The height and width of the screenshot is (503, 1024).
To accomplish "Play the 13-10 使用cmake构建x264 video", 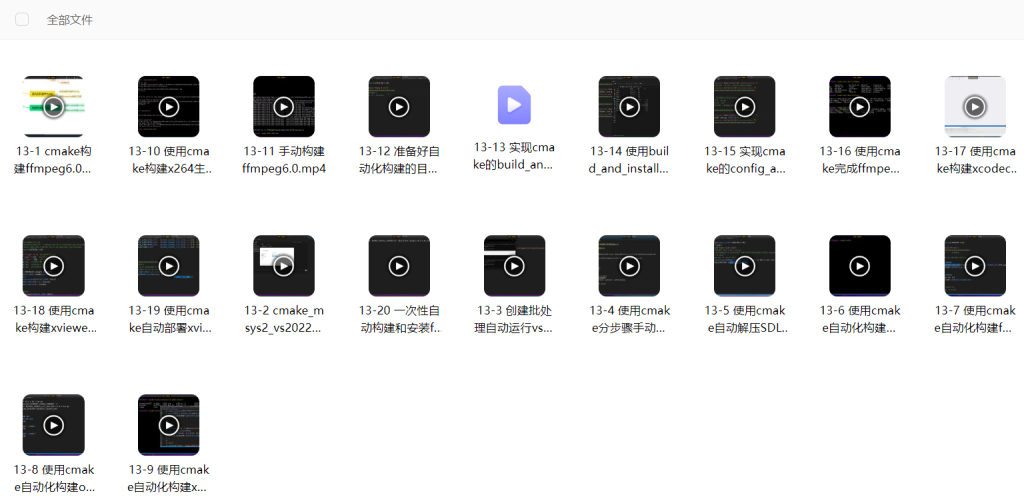I will pos(169,106).
